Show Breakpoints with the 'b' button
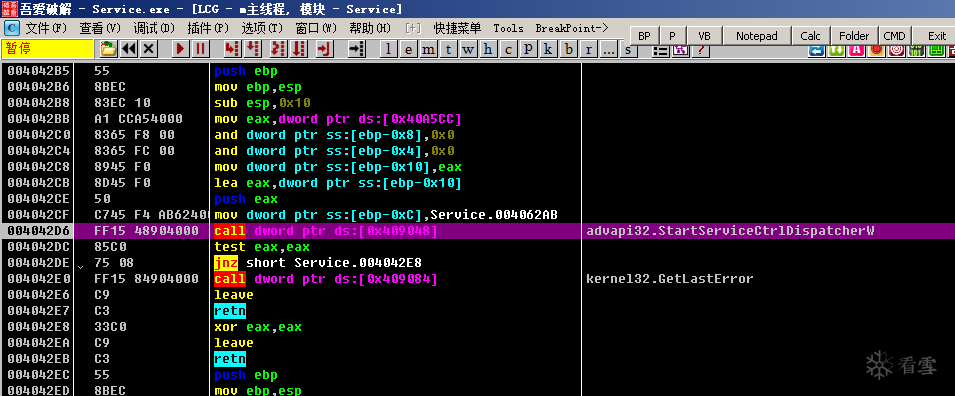The width and height of the screenshot is (955, 396). 568,49
